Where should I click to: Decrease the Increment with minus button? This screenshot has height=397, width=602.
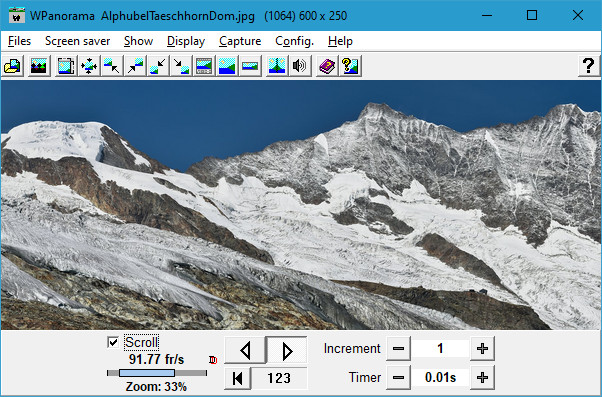(x=399, y=349)
